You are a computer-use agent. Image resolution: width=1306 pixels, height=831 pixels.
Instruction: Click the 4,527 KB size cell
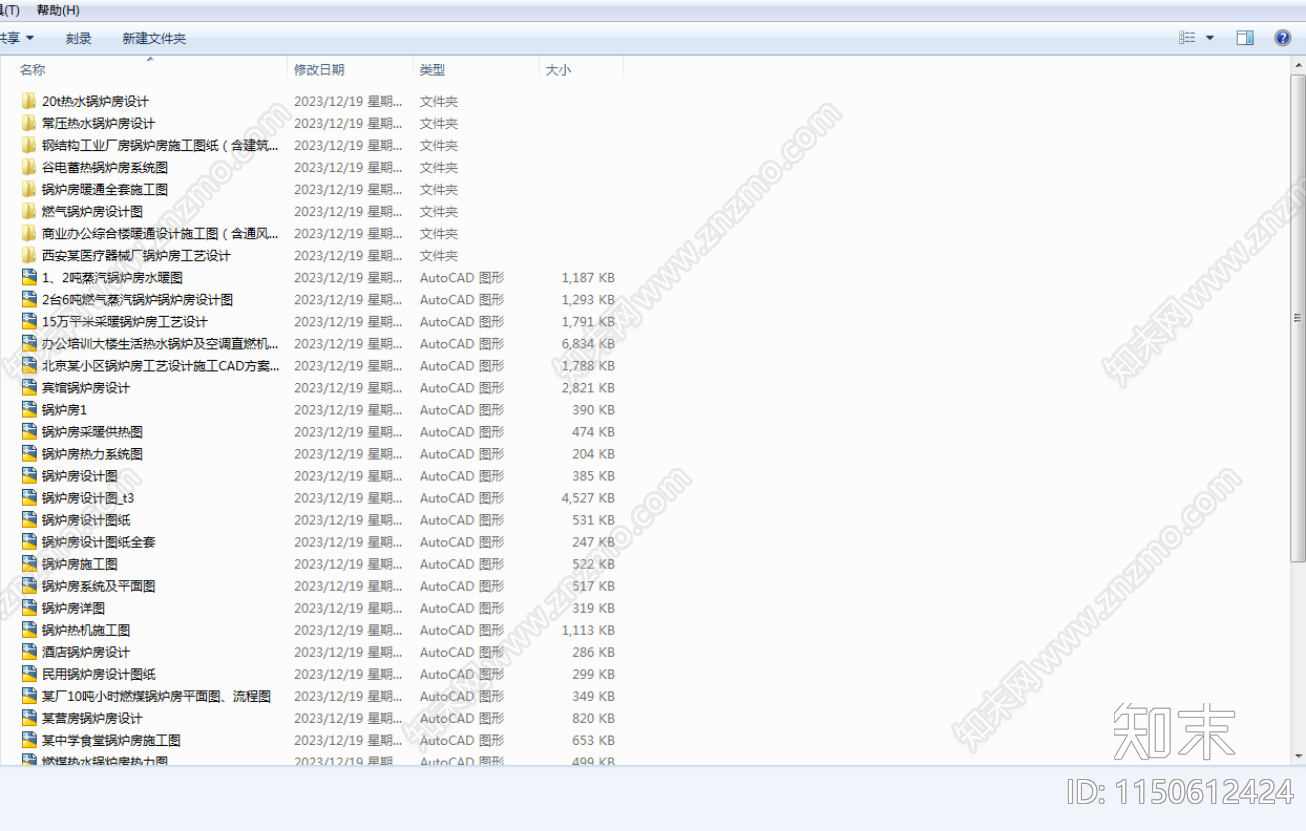(x=588, y=497)
